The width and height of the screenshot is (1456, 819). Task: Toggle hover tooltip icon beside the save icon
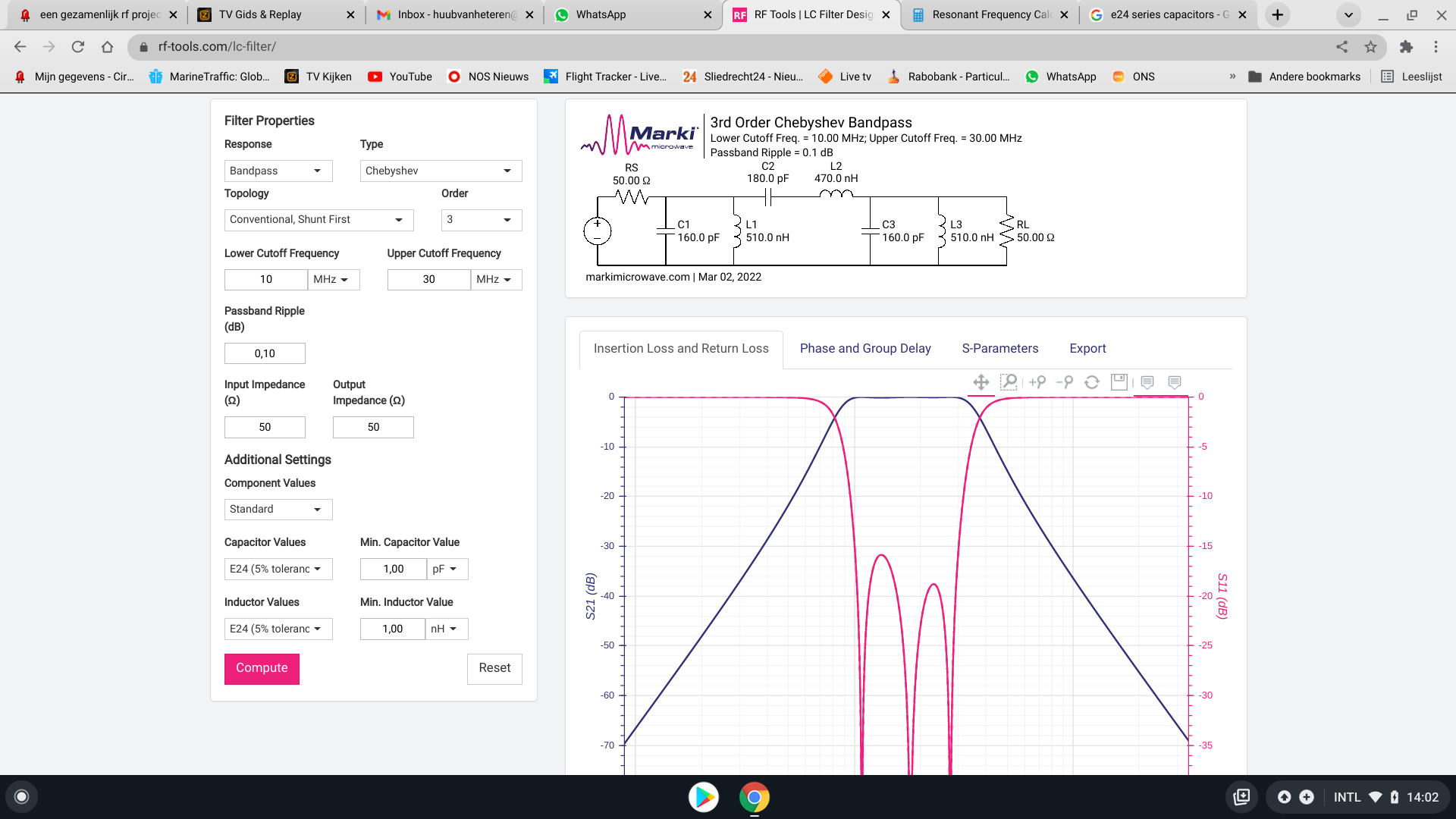[x=1147, y=382]
